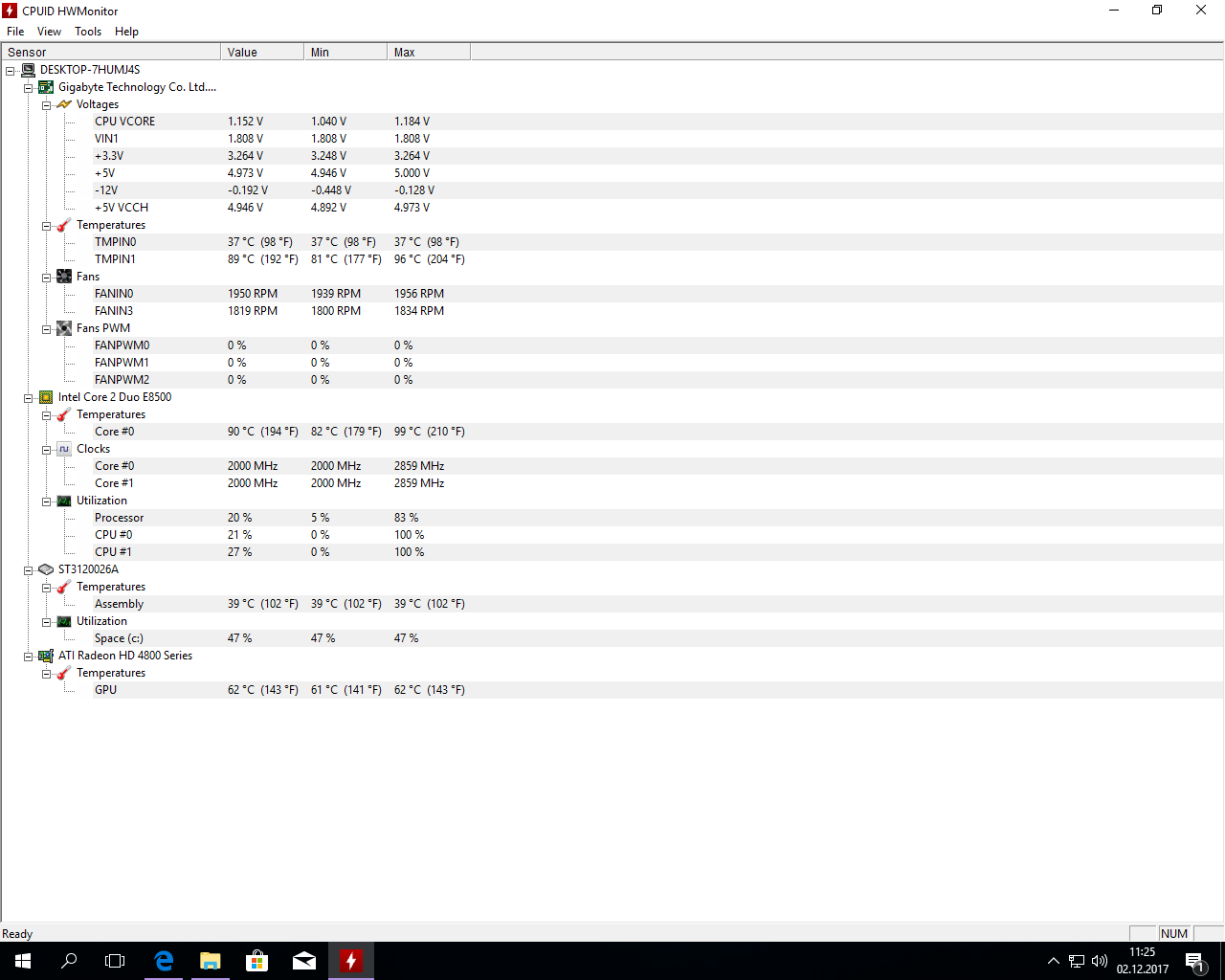This screenshot has width=1225, height=980.
Task: Open the View menu
Action: pos(49,32)
